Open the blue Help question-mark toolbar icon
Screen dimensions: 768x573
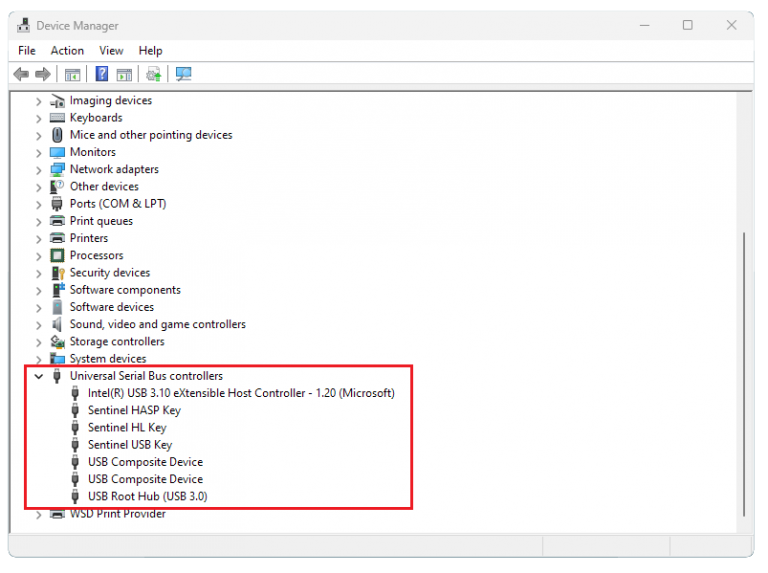[102, 74]
